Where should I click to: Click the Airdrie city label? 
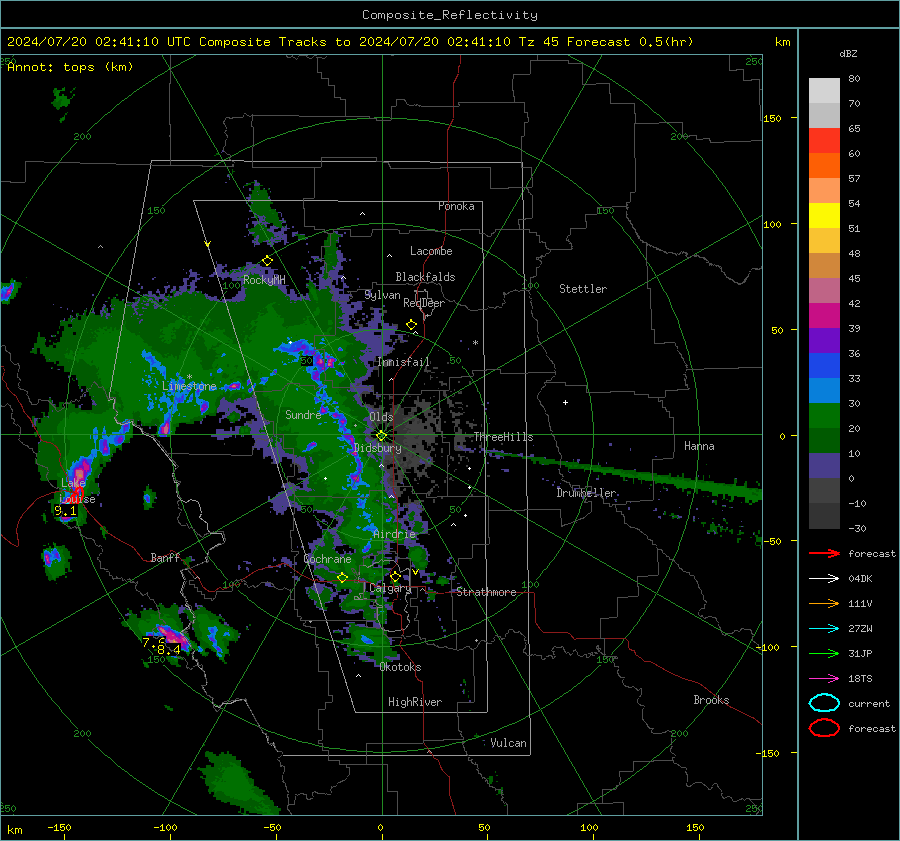pyautogui.click(x=394, y=534)
